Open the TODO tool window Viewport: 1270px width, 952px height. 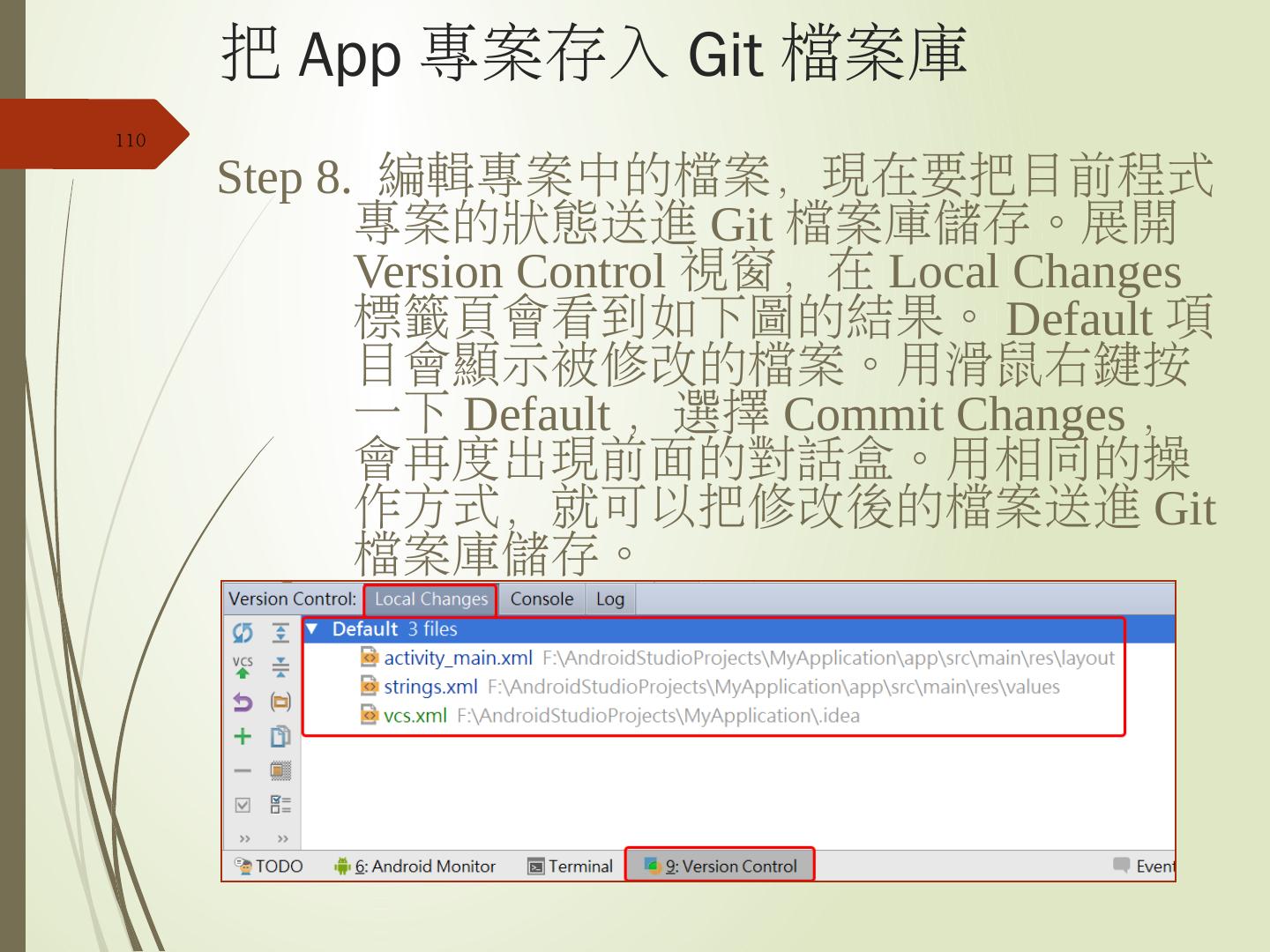click(269, 866)
